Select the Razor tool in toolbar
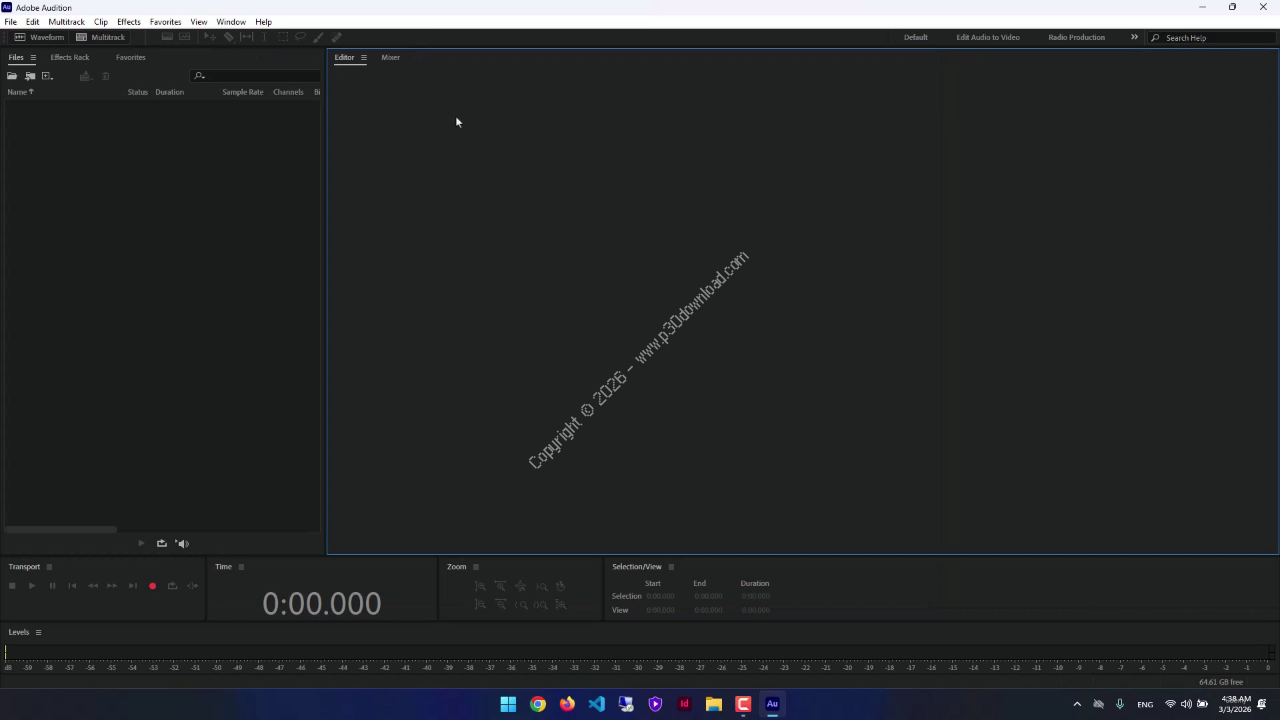Image resolution: width=1280 pixels, height=720 pixels. pos(229,37)
